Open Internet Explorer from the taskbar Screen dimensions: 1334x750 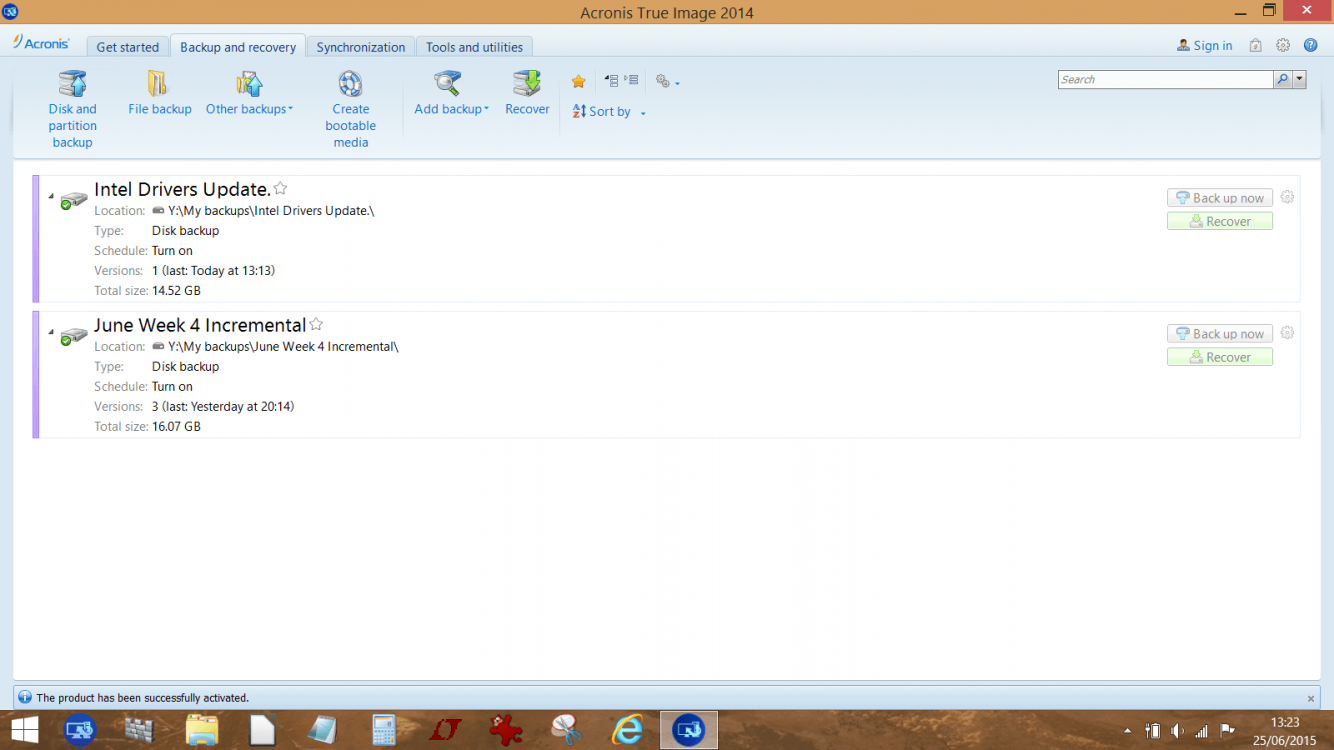[x=627, y=730]
